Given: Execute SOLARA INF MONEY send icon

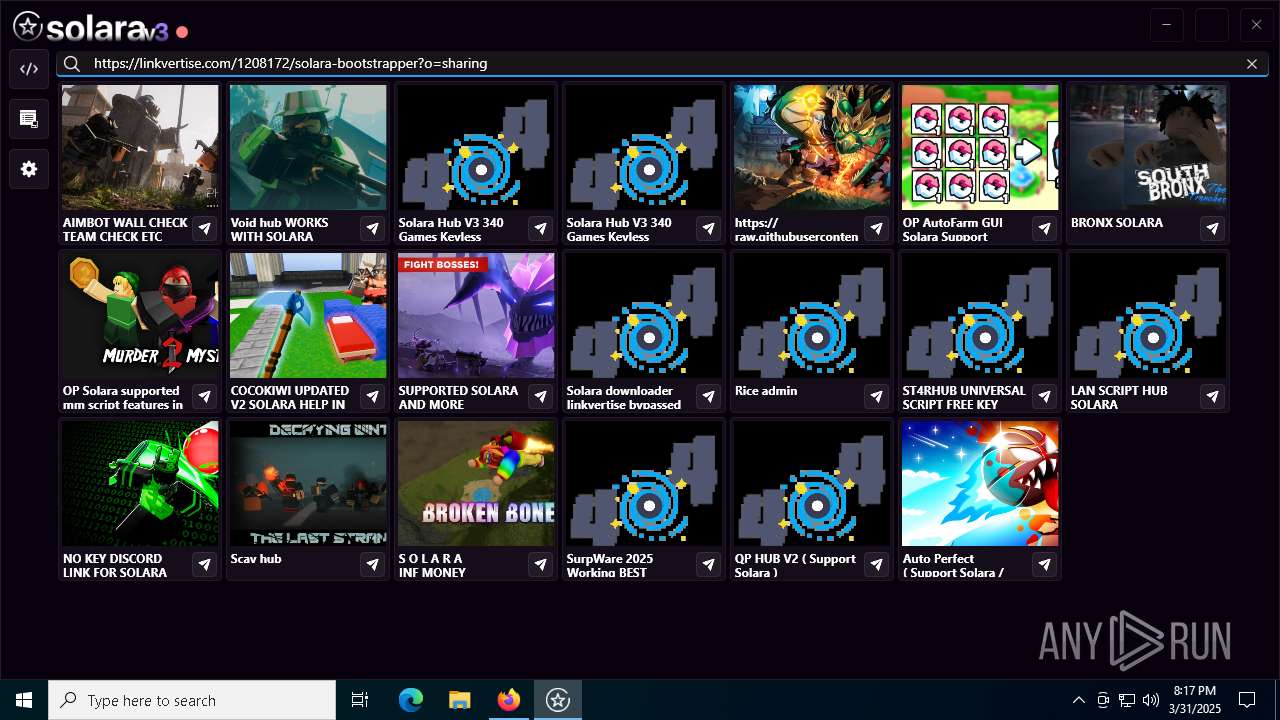Looking at the screenshot, I should tap(541, 565).
